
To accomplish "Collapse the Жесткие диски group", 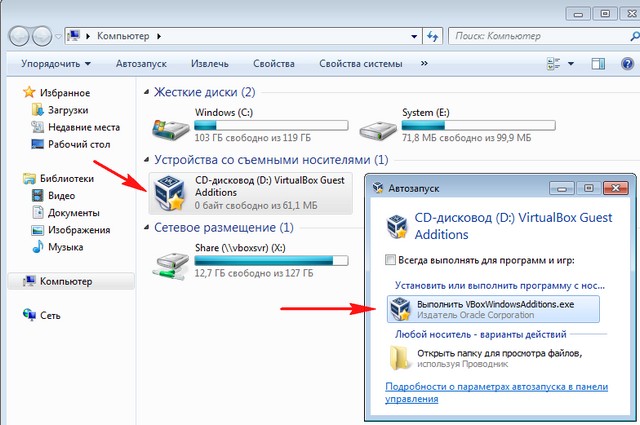I will tap(147, 93).
